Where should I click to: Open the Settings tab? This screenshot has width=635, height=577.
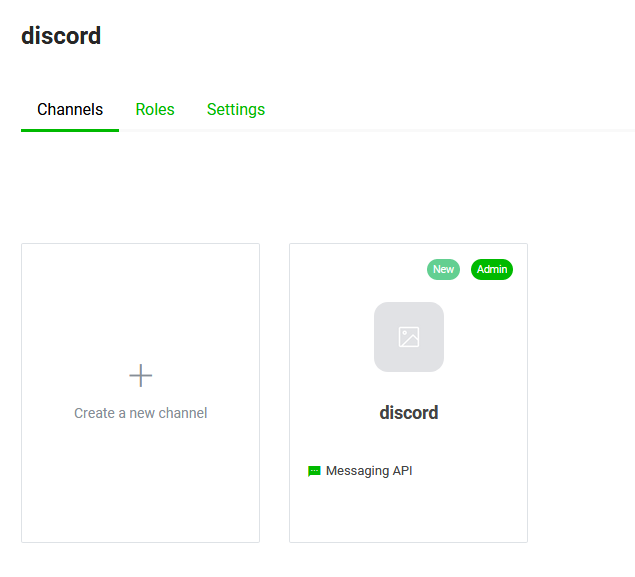click(x=236, y=110)
